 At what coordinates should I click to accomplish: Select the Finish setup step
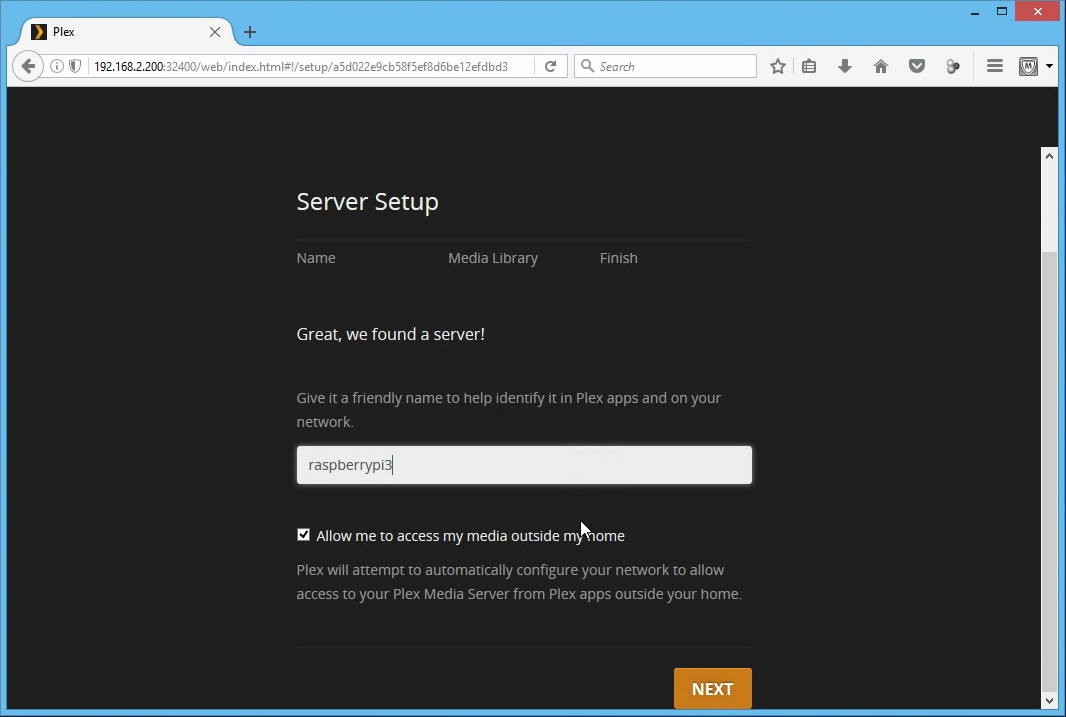click(x=619, y=258)
